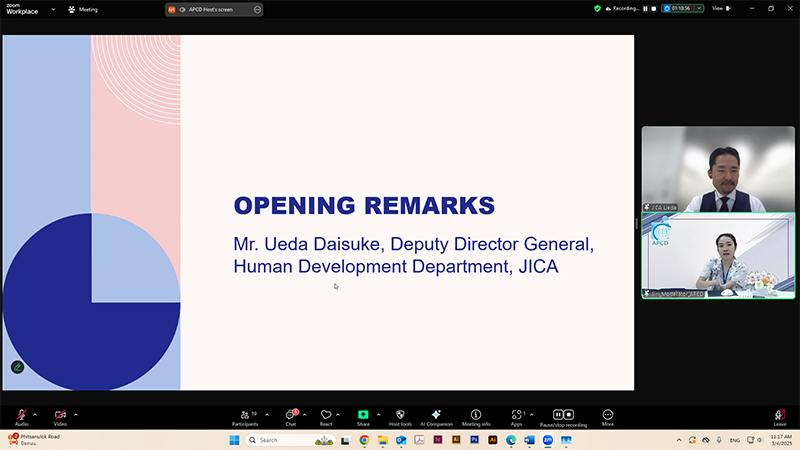Leave the meeting
This screenshot has width=800, height=450.
tap(780, 415)
